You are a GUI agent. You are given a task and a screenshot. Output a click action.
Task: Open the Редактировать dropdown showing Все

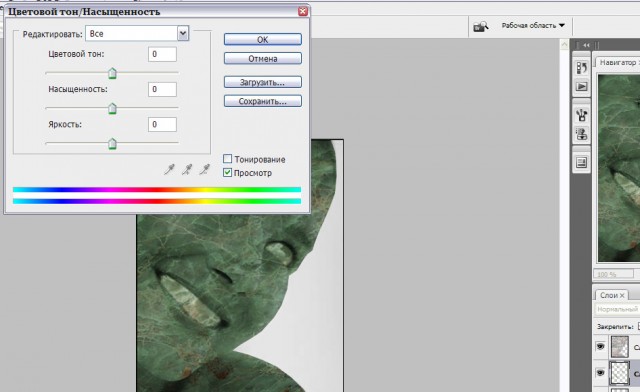[x=137, y=33]
